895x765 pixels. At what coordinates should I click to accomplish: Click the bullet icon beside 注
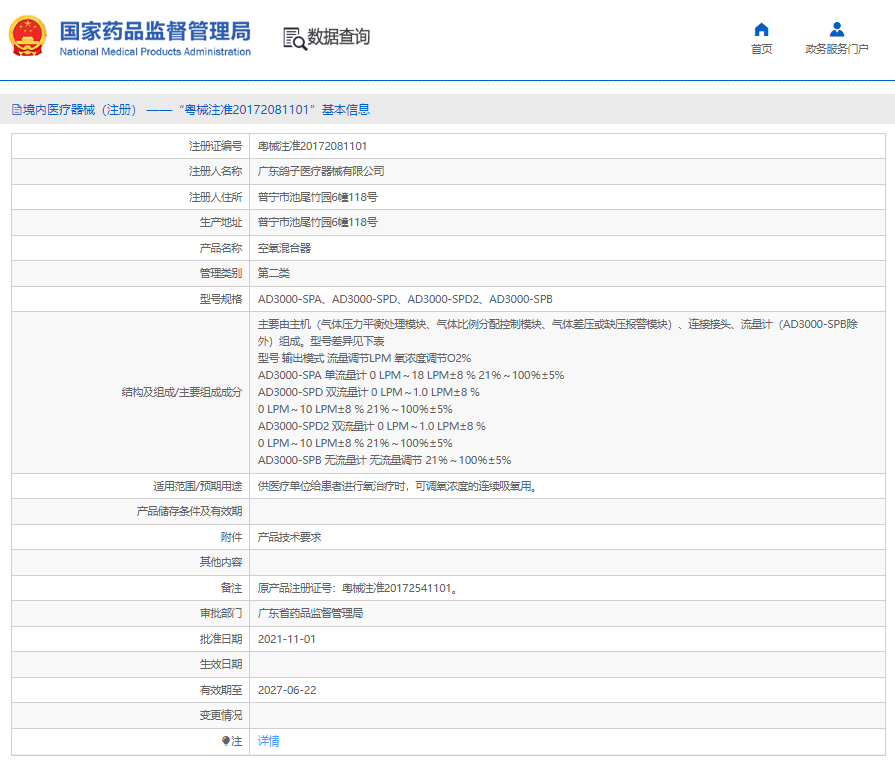point(226,741)
